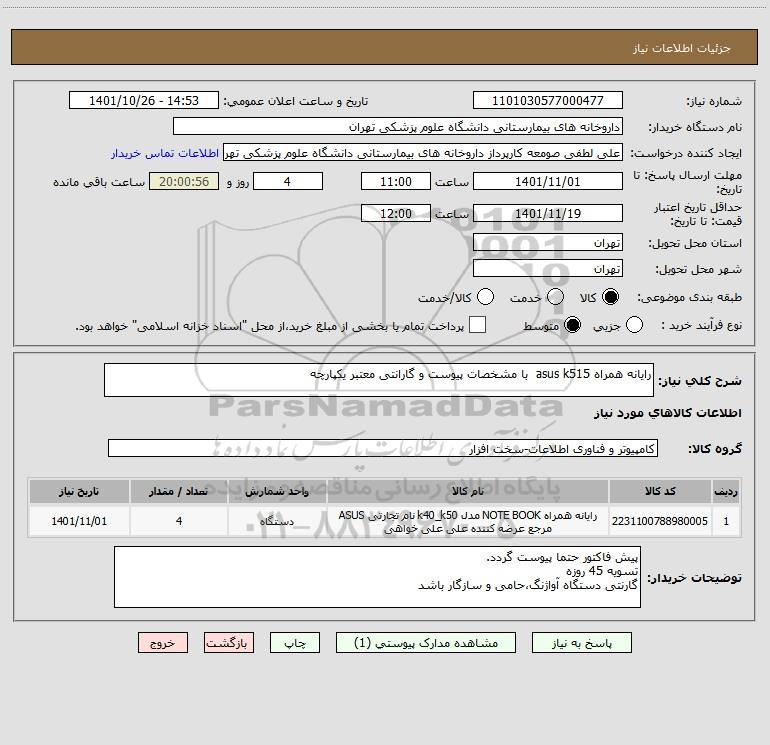
Task: Toggle the Islamic treasury payment checkbox
Action: pos(477,325)
